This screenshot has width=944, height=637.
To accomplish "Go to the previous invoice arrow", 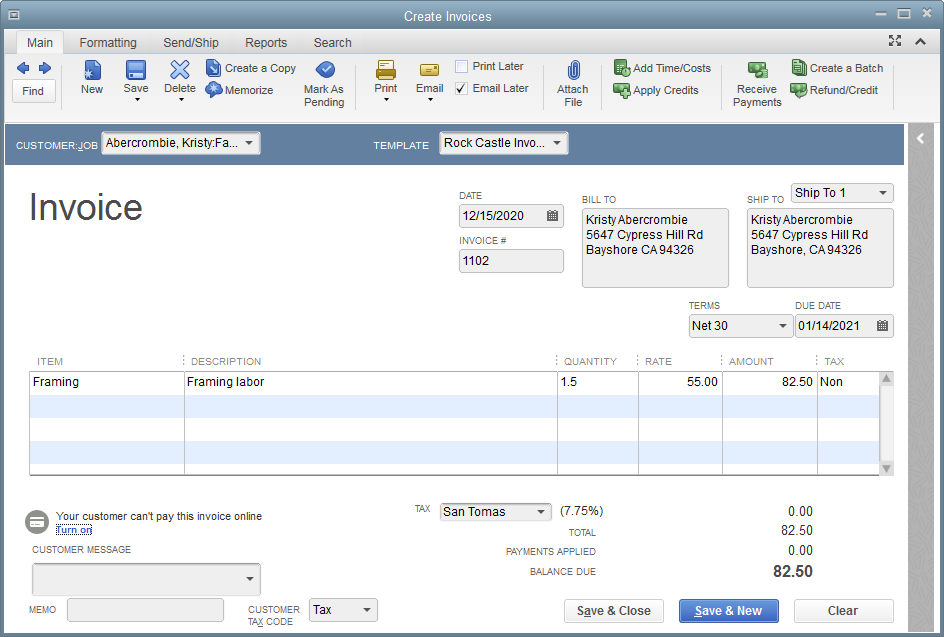I will [23, 68].
